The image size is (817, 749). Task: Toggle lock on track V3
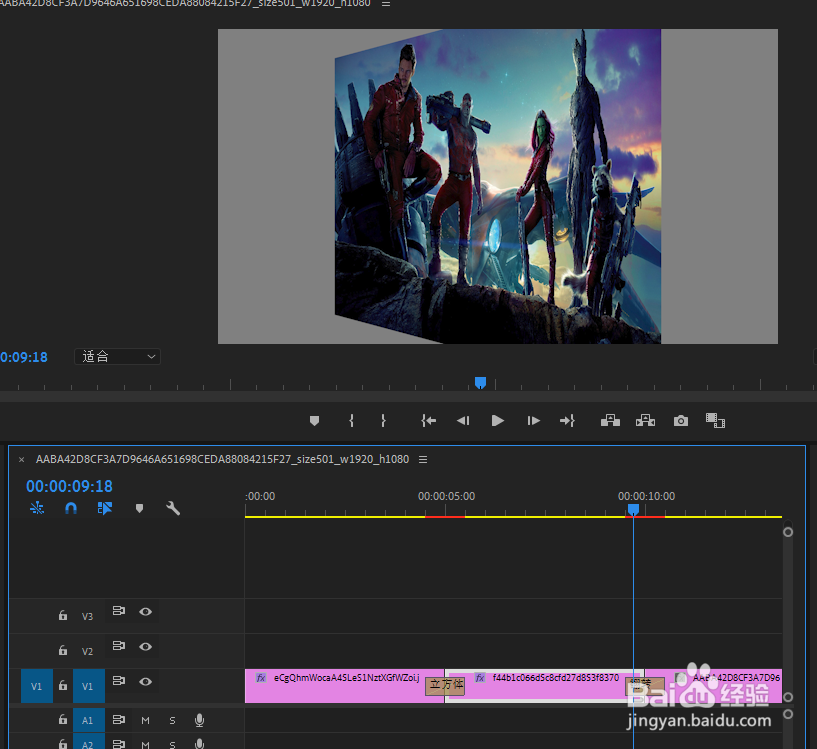pos(63,616)
